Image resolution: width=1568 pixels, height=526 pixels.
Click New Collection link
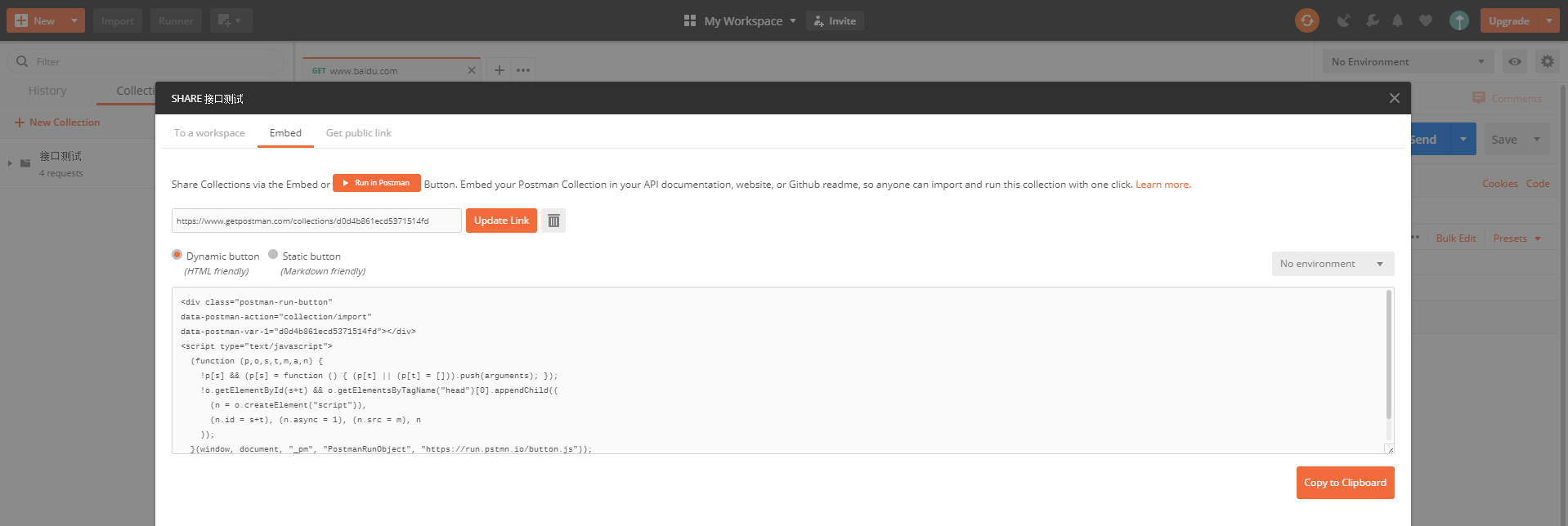[57, 123]
